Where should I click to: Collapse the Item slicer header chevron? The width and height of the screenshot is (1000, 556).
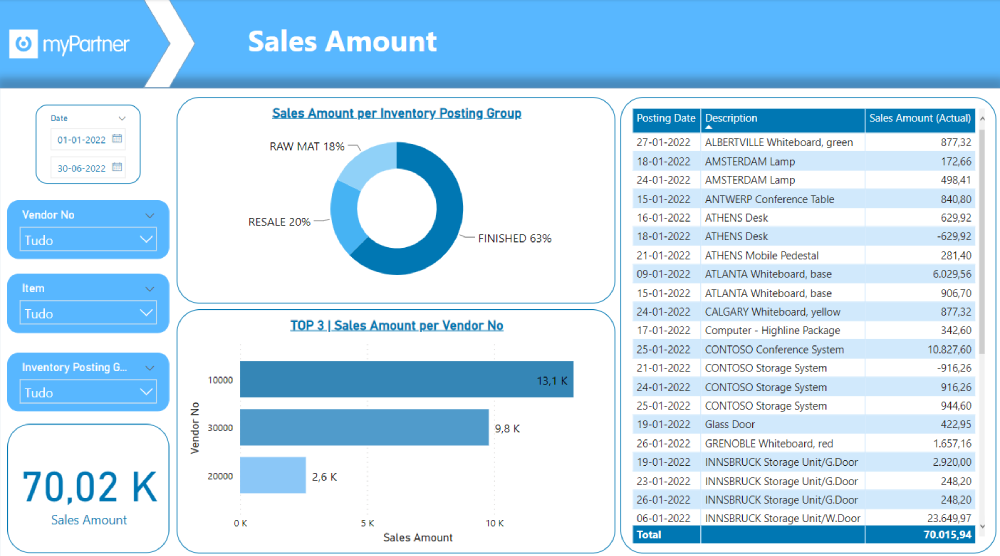pos(150,288)
